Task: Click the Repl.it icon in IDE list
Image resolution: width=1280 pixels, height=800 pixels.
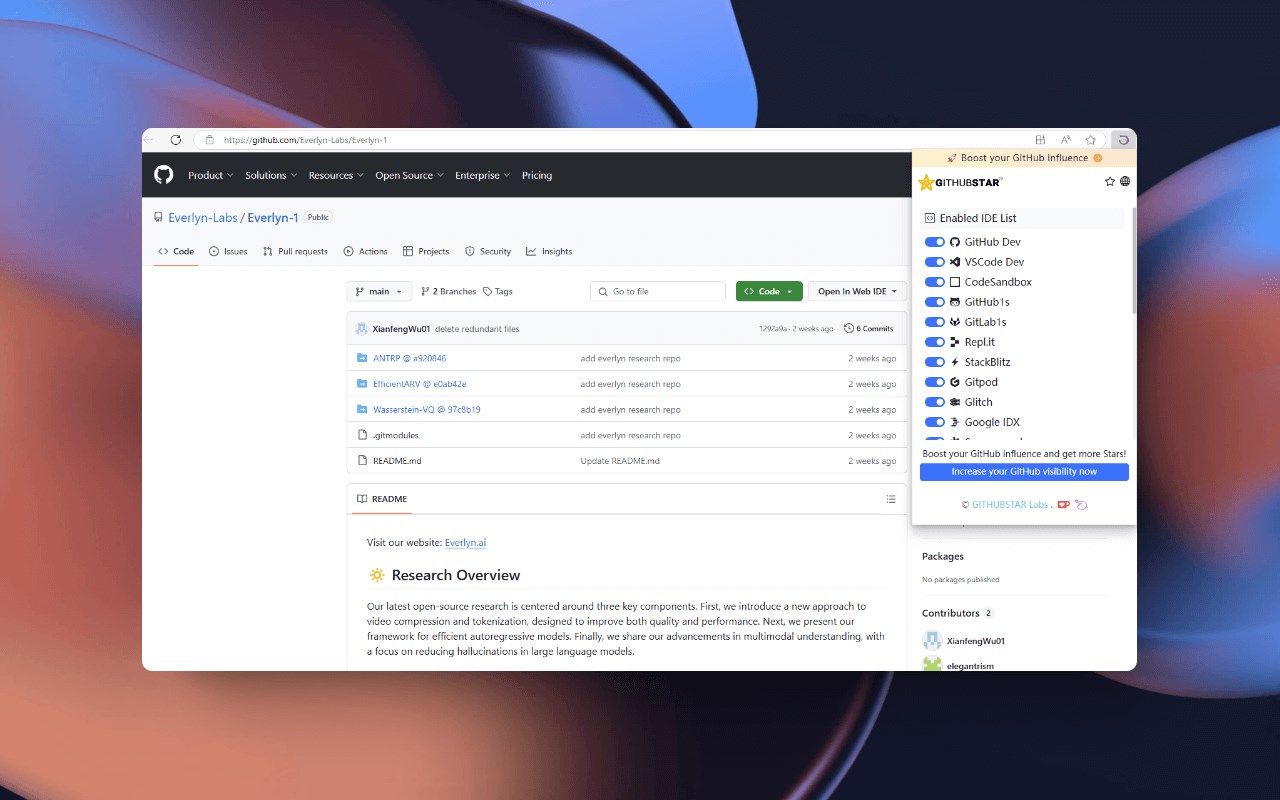Action: (x=955, y=342)
